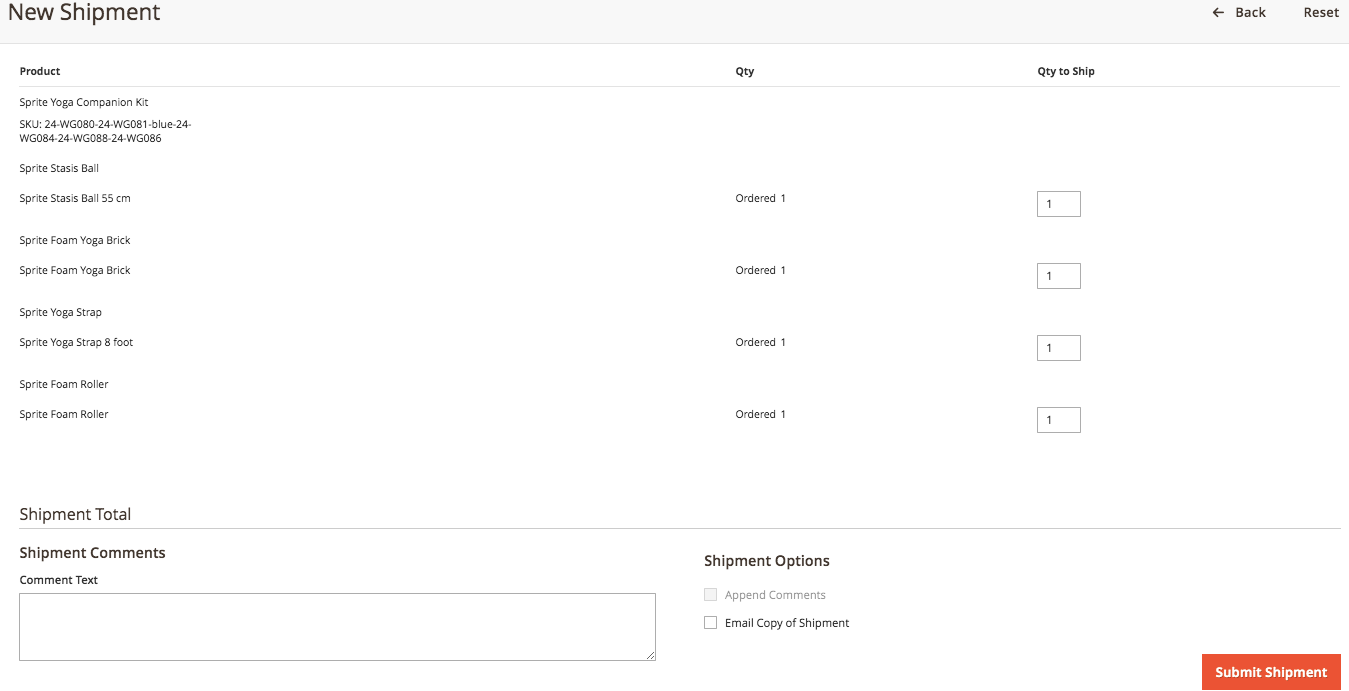Click the textarea resize grip
This screenshot has width=1349, height=691.
tap(649, 655)
